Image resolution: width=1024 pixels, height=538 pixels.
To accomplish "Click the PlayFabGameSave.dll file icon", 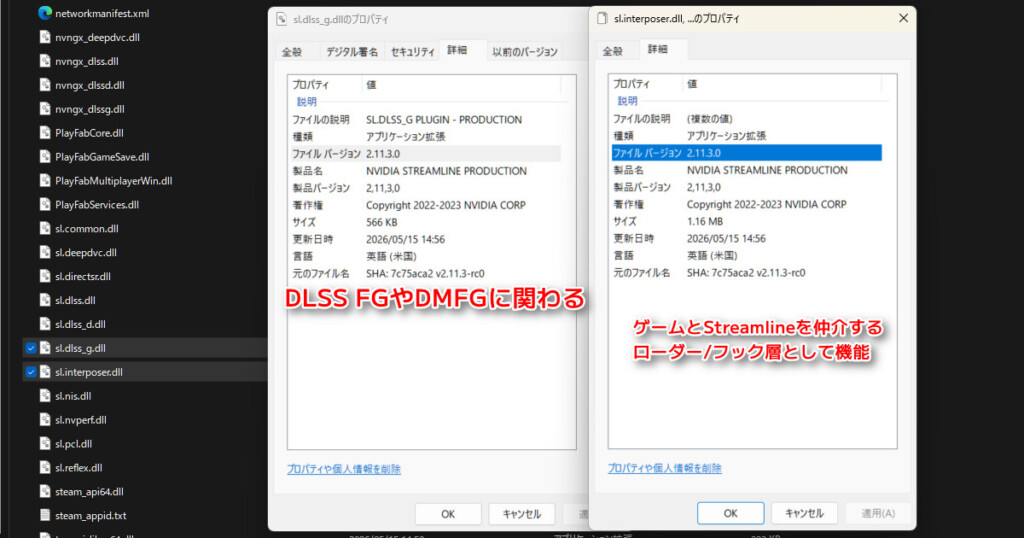I will tap(45, 157).
